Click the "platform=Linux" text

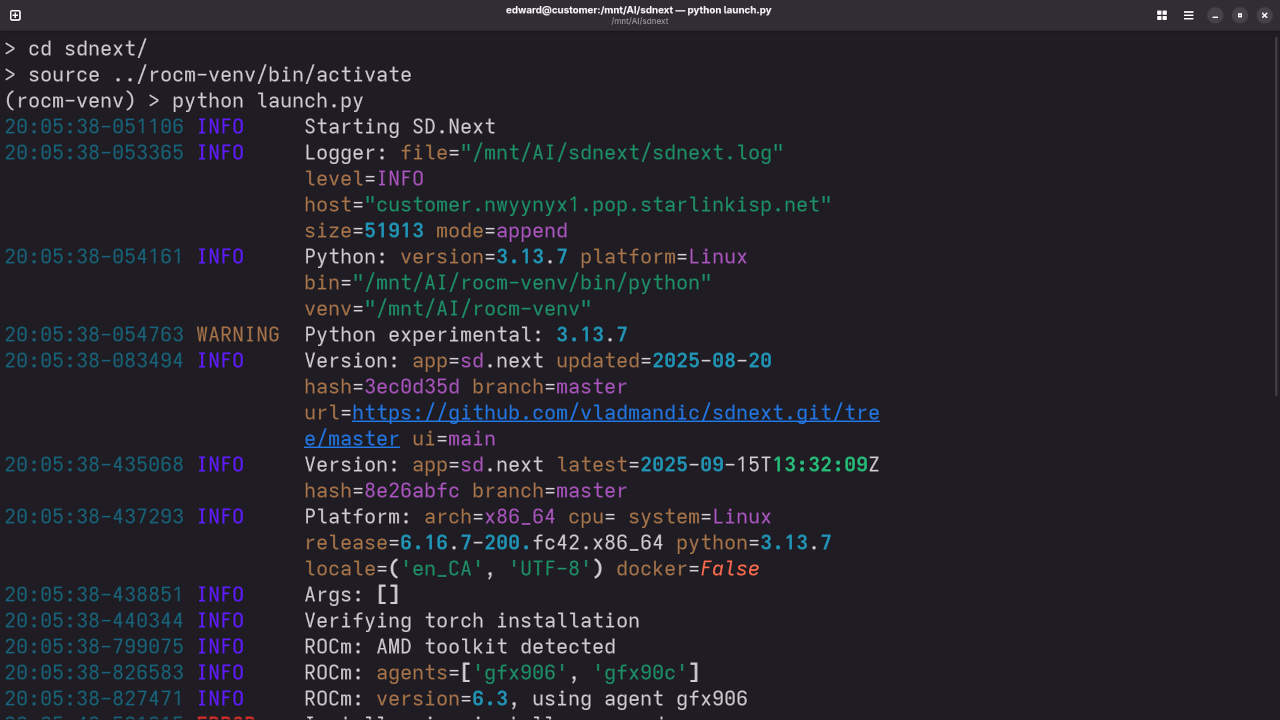(x=664, y=257)
